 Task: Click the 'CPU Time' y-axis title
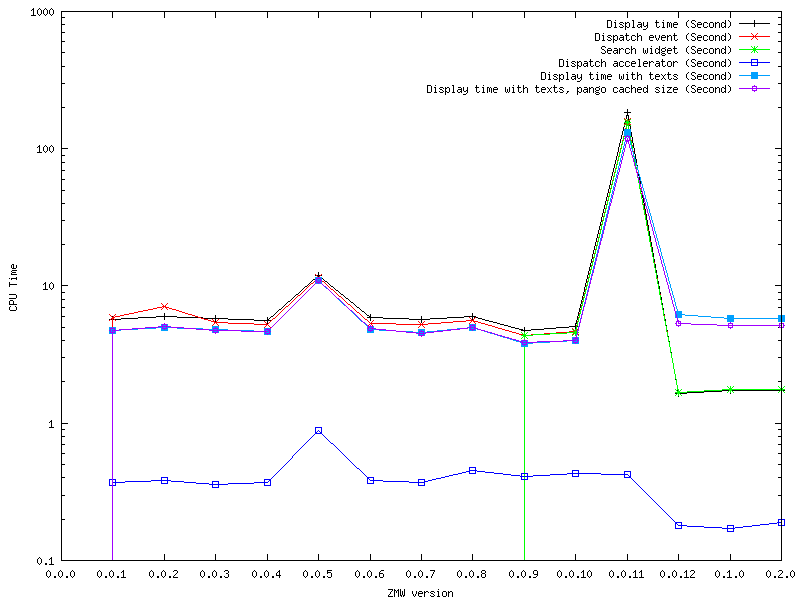[12, 287]
